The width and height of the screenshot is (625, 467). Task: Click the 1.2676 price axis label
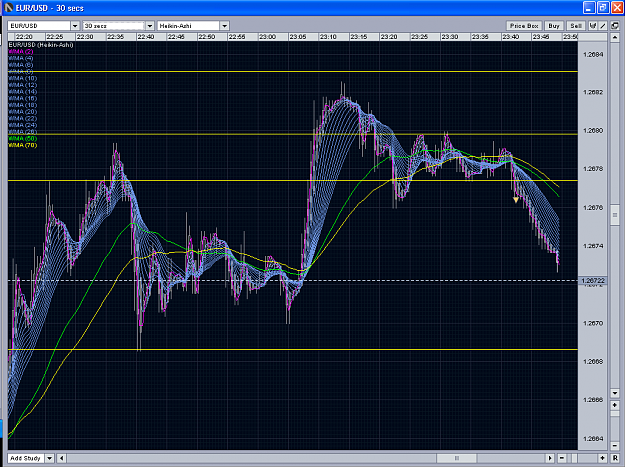coord(593,208)
